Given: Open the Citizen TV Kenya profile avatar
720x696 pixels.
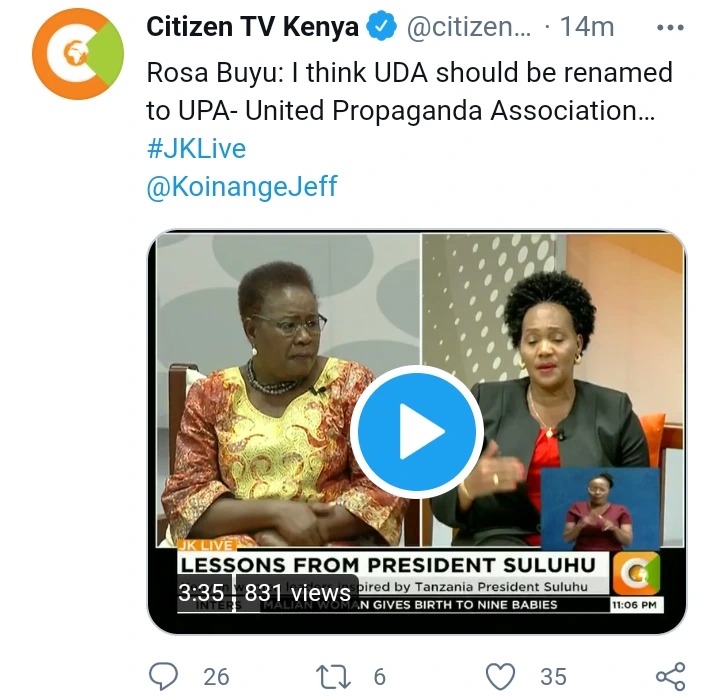Looking at the screenshot, I should coord(78,54).
